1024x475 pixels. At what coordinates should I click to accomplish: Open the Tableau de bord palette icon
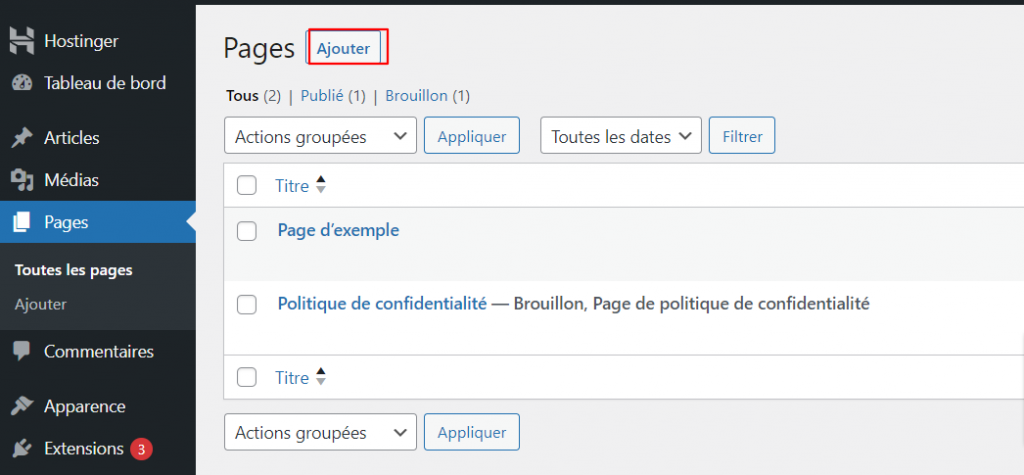click(22, 83)
